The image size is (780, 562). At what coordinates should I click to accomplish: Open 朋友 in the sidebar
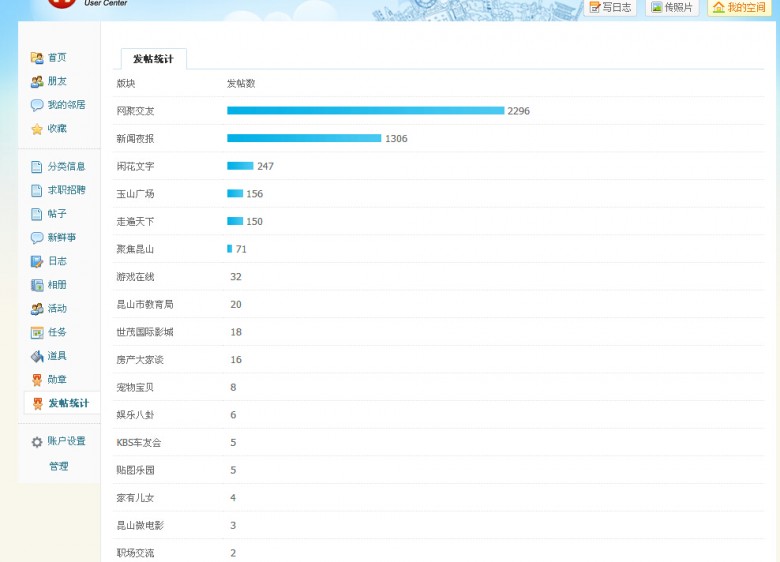click(57, 81)
